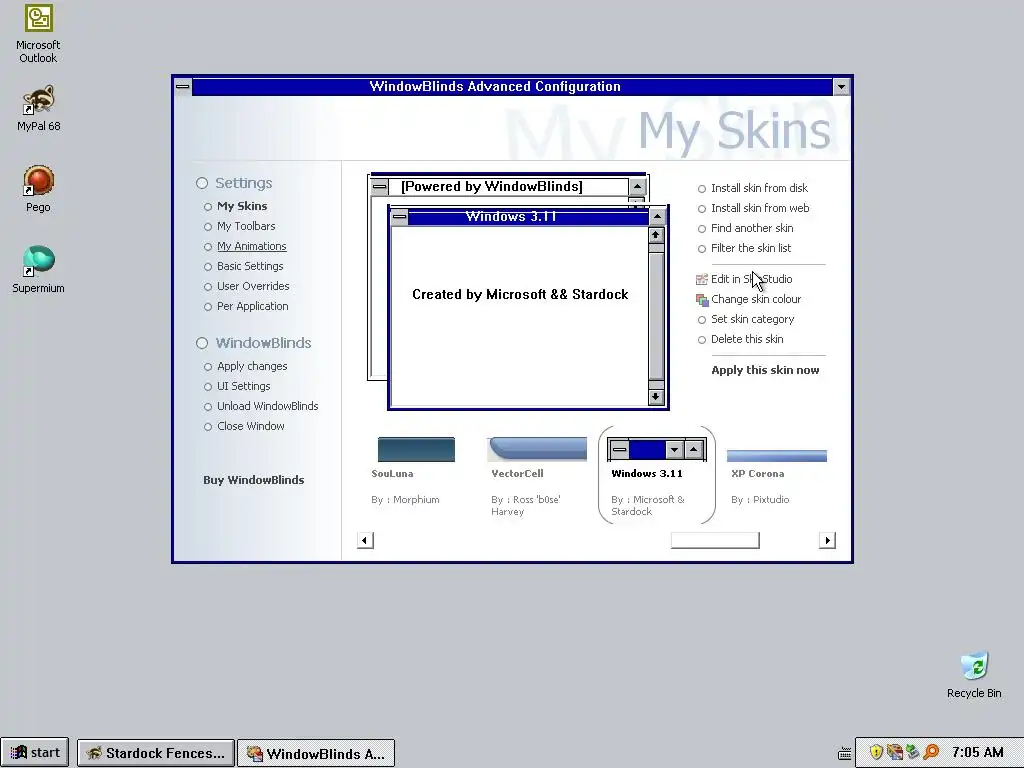Choose Install skin from web

[760, 208]
